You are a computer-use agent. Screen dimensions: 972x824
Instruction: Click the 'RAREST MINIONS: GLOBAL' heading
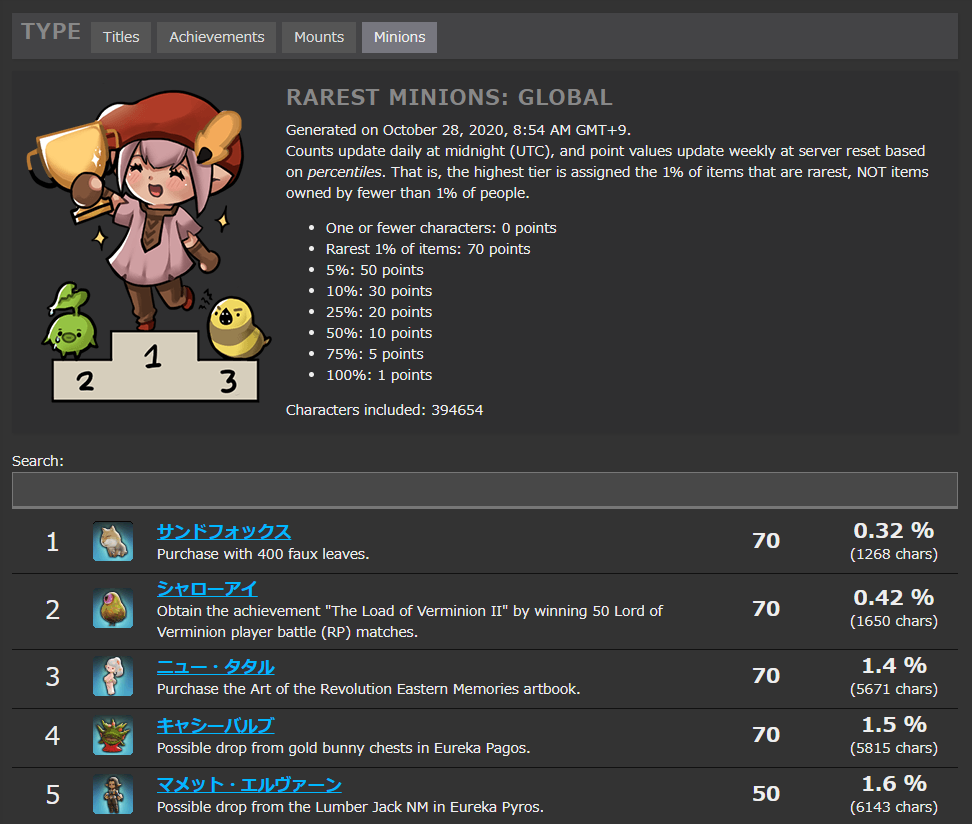pos(449,97)
